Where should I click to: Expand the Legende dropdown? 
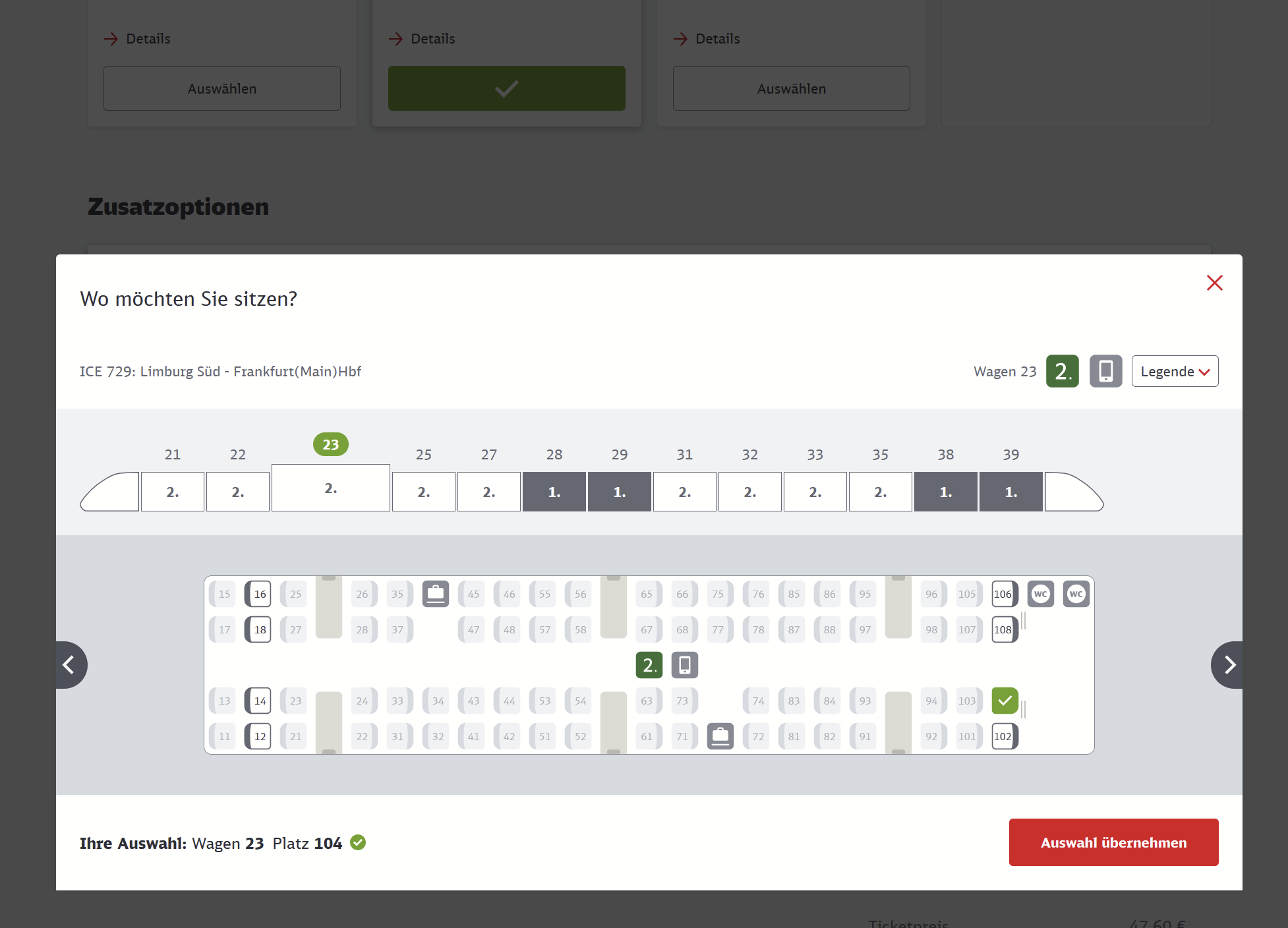(1175, 371)
